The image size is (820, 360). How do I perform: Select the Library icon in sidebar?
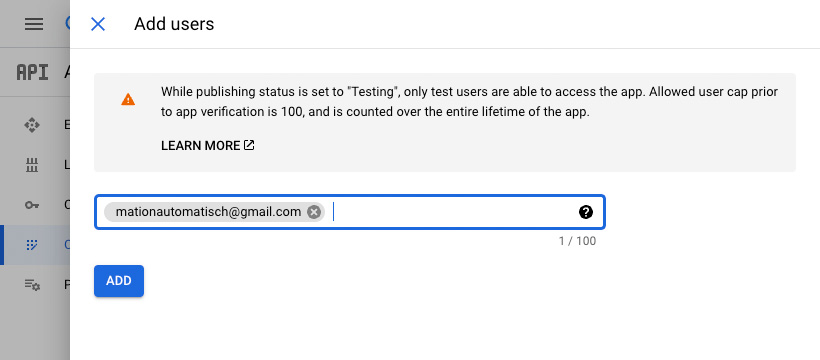tap(32, 165)
